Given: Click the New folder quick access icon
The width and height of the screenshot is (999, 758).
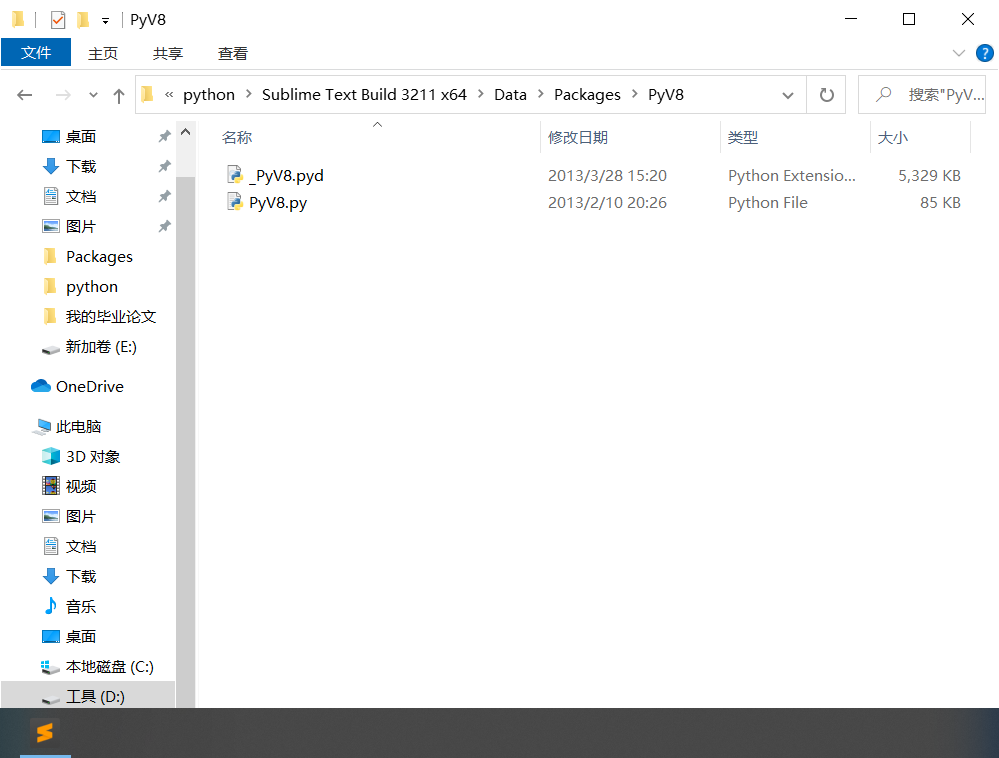Looking at the screenshot, I should tap(83, 20).
